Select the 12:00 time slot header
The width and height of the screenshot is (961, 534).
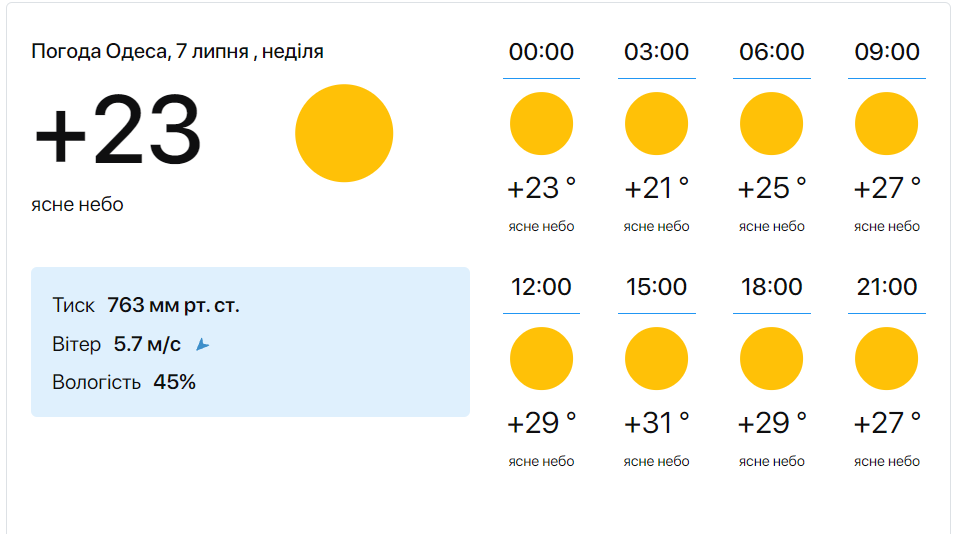click(541, 287)
